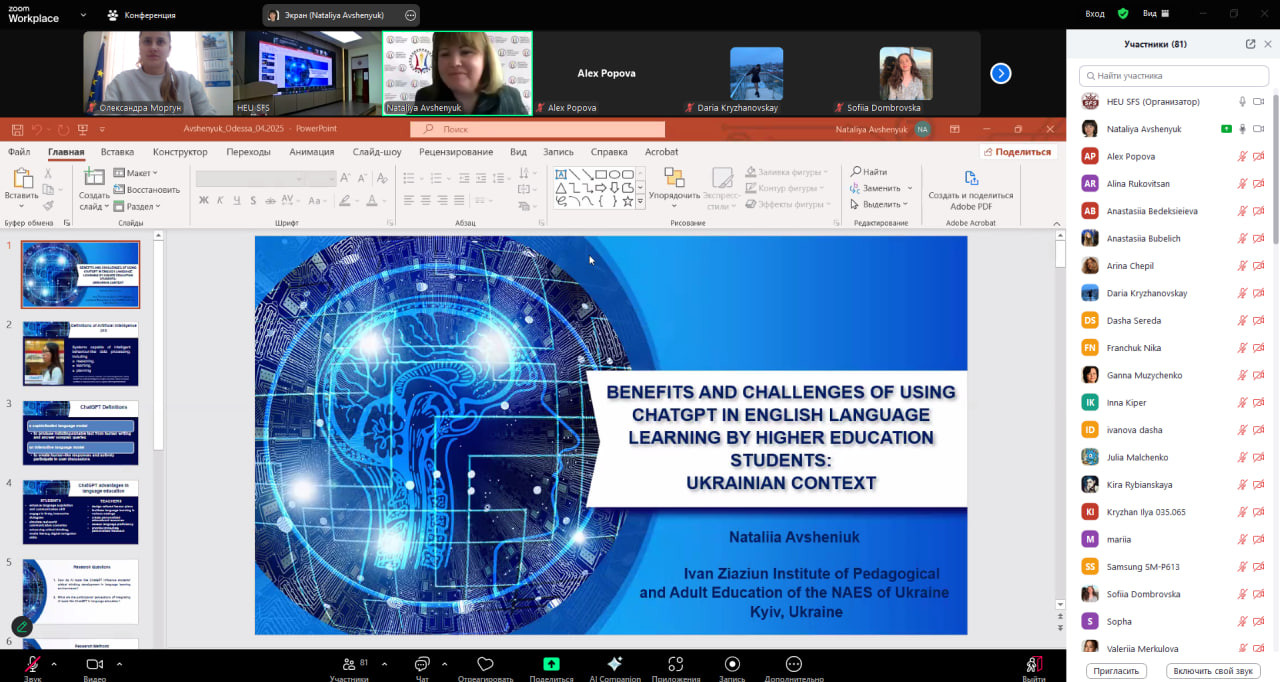Expand audio options arrow beside Звук
Viewport: 1280px width, 682px height.
pos(54,664)
